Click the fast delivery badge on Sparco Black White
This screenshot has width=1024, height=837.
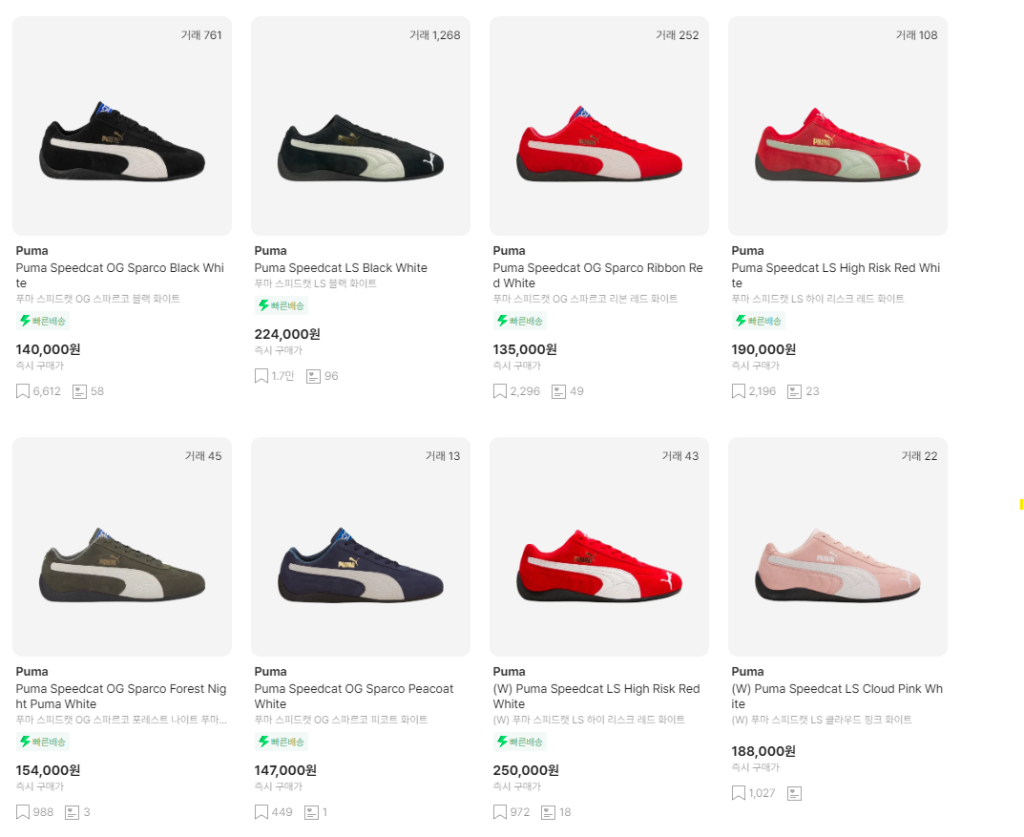pos(43,321)
